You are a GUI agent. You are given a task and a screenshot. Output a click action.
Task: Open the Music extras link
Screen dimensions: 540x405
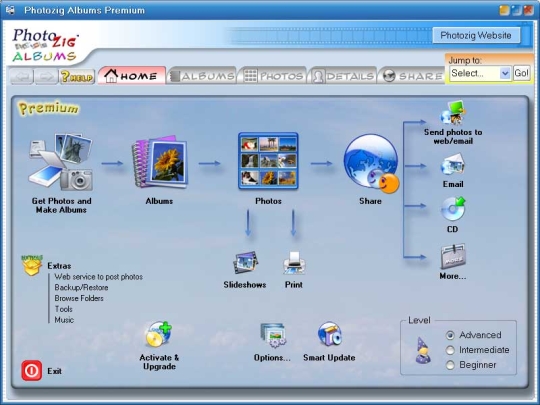tap(64, 320)
